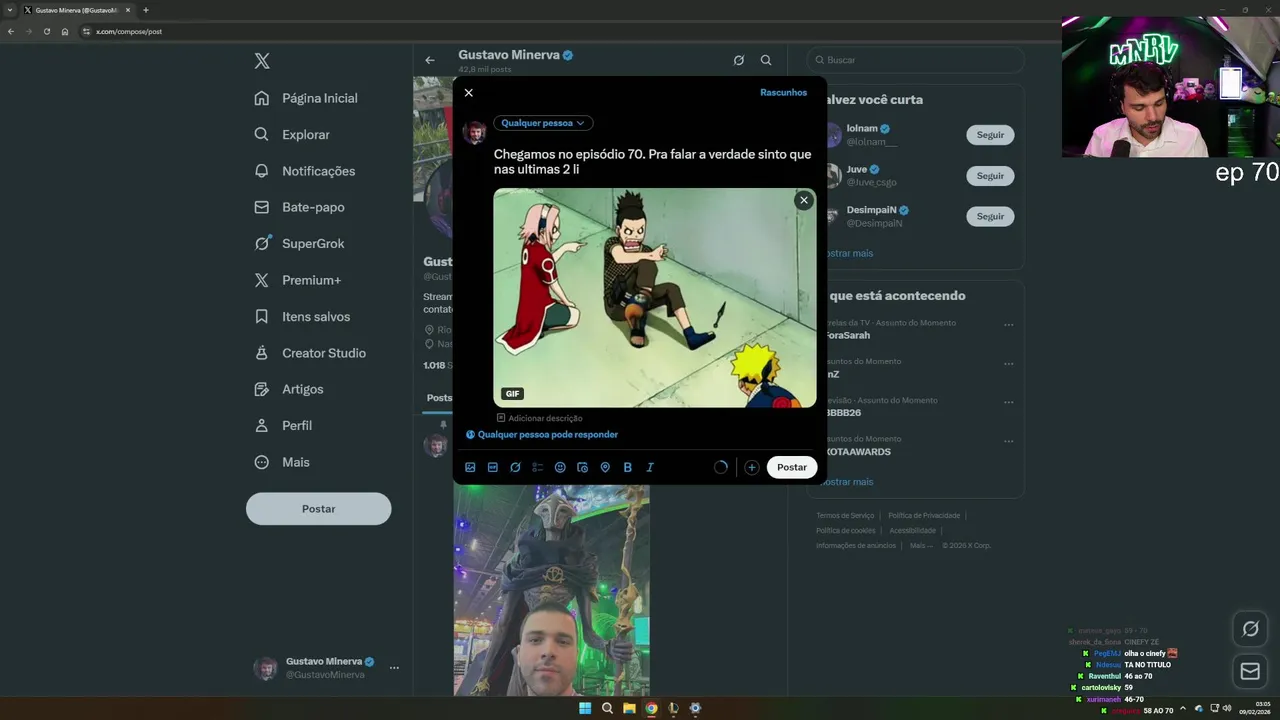Open Premium+ in the sidebar
Viewport: 1280px width, 720px height.
298,280
